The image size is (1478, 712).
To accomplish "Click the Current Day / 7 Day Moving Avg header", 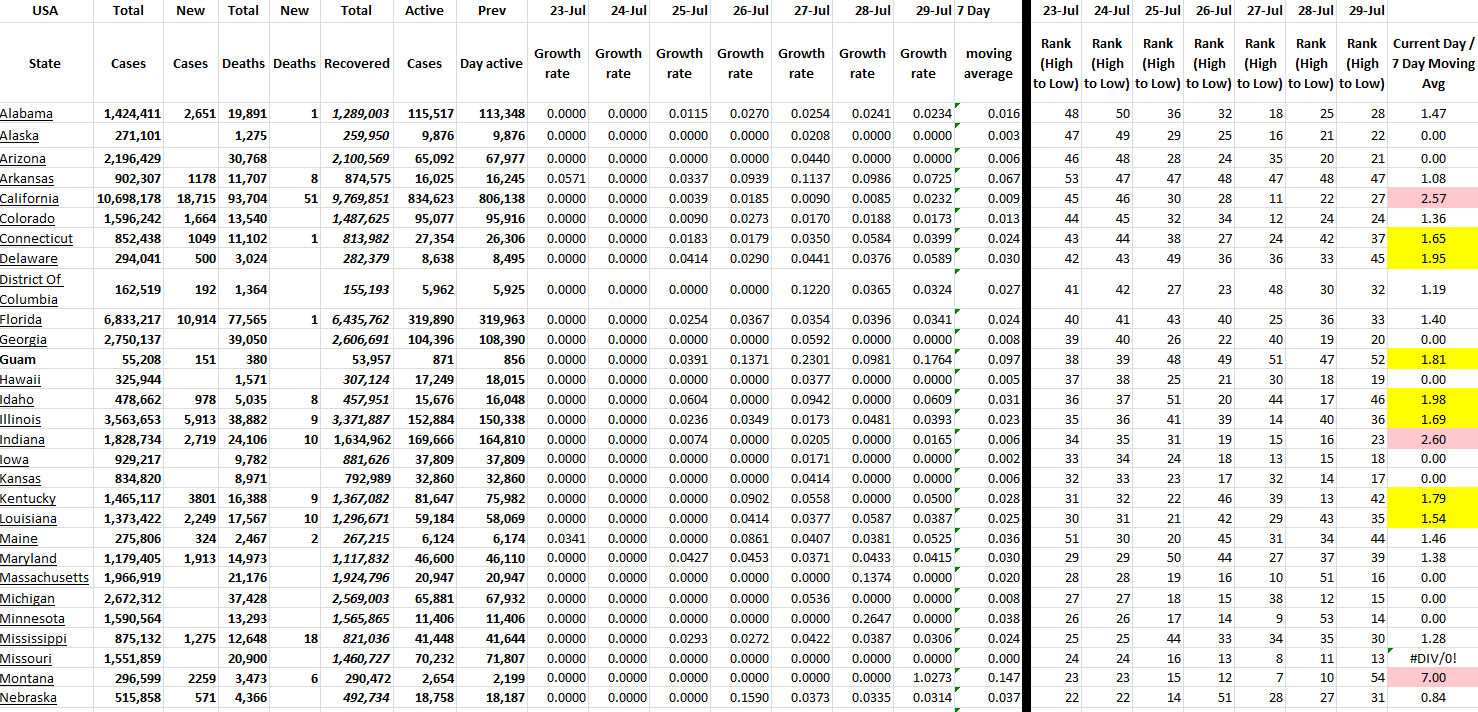I will pyautogui.click(x=1433, y=63).
